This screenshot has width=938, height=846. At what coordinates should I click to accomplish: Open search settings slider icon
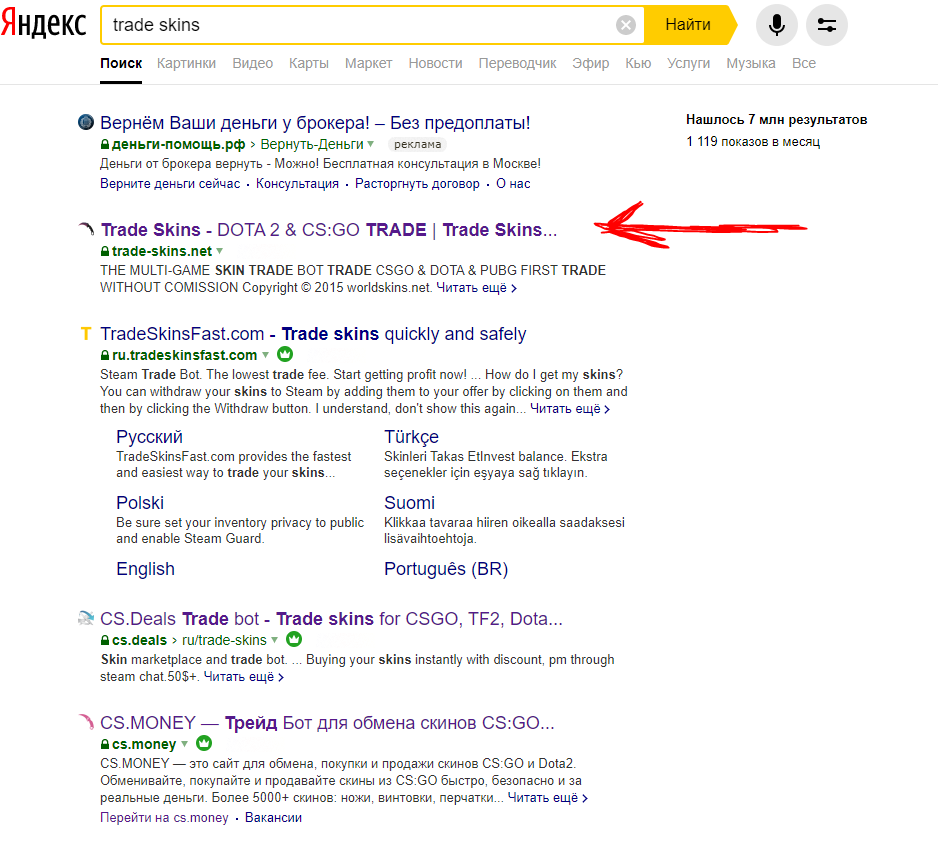[827, 25]
